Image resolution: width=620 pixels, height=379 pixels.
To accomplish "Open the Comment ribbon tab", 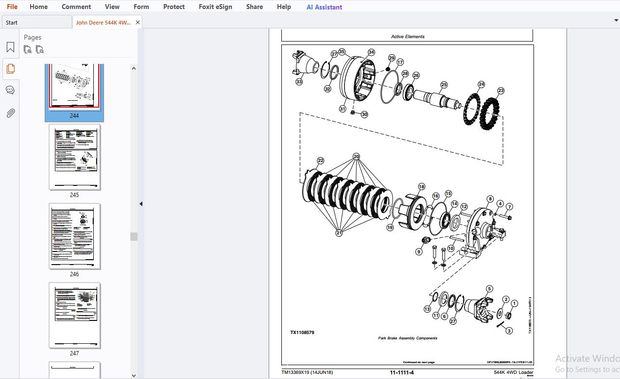I will point(76,7).
